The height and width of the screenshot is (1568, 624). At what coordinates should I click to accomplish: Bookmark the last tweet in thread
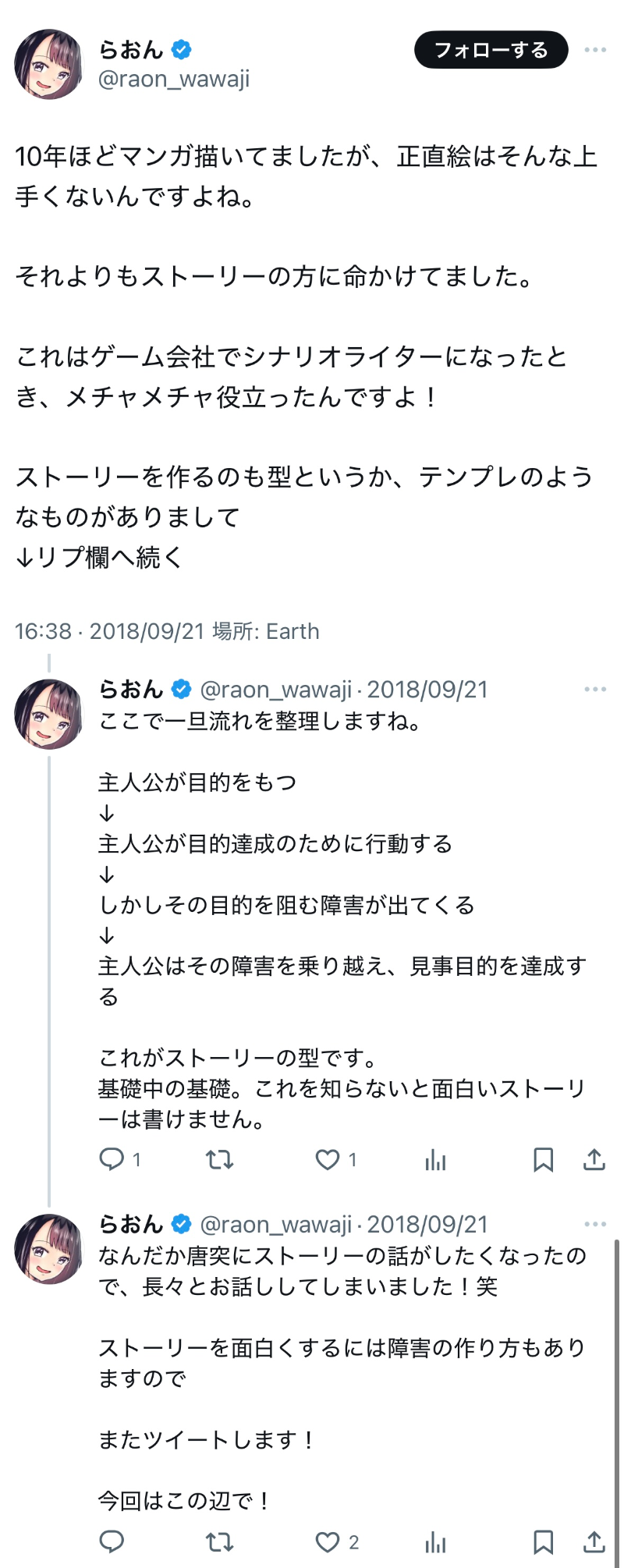(x=543, y=1542)
